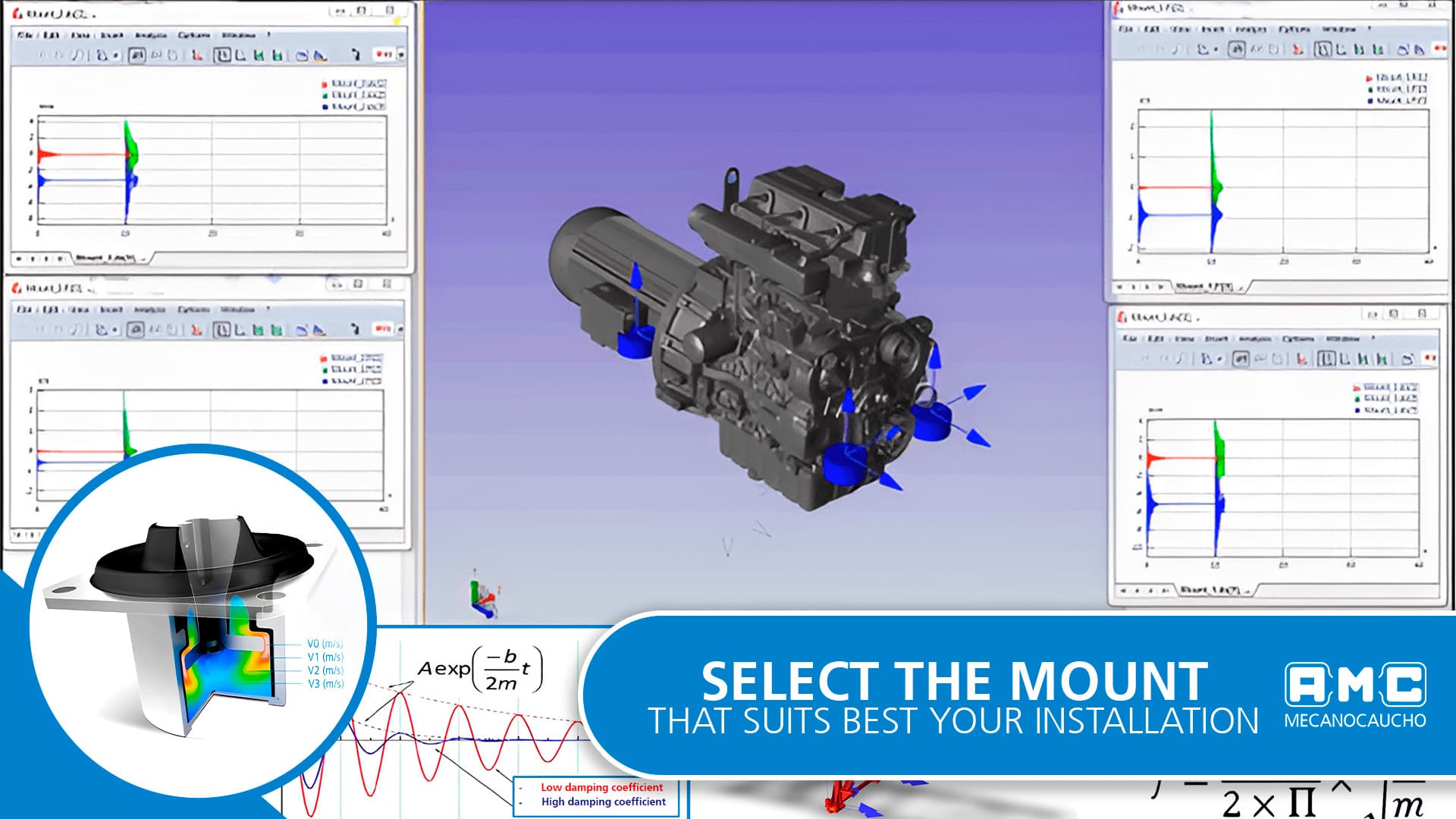Open the Options menu in the upper-right chart window
Screen dimensions: 1456x819
point(1294,29)
